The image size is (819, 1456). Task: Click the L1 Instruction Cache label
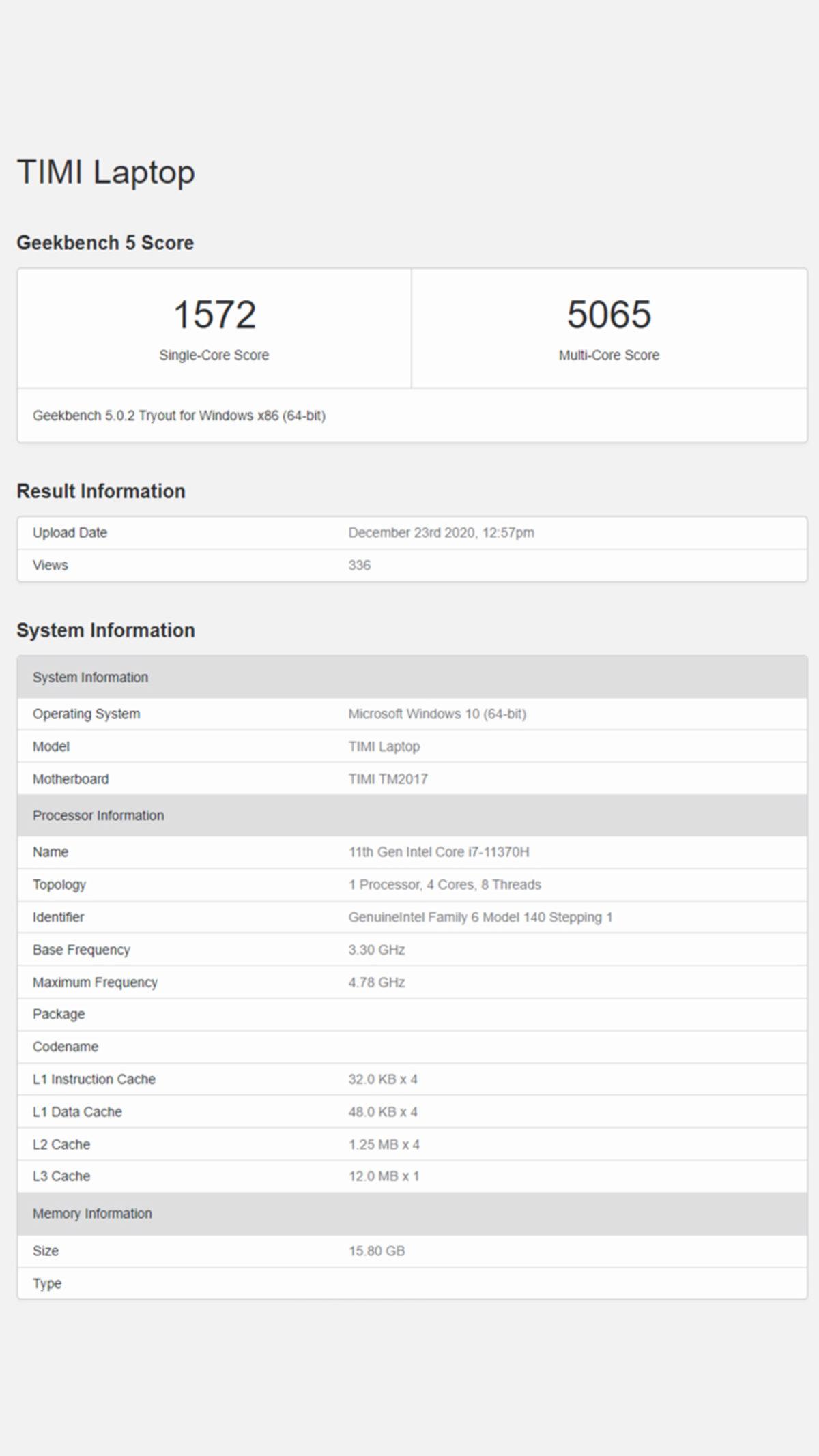pyautogui.click(x=94, y=1079)
